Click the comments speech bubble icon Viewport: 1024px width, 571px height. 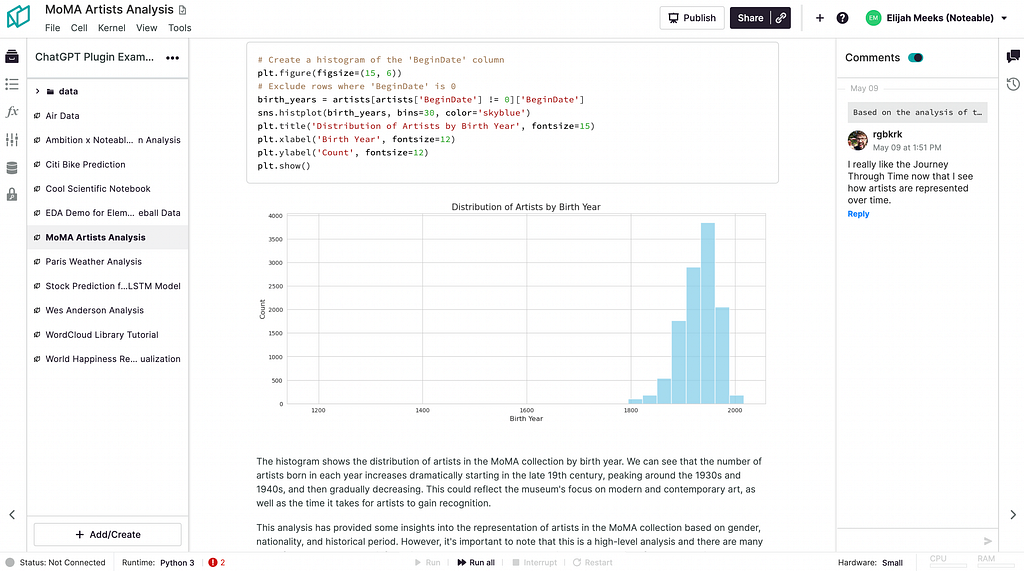pos(1013,57)
